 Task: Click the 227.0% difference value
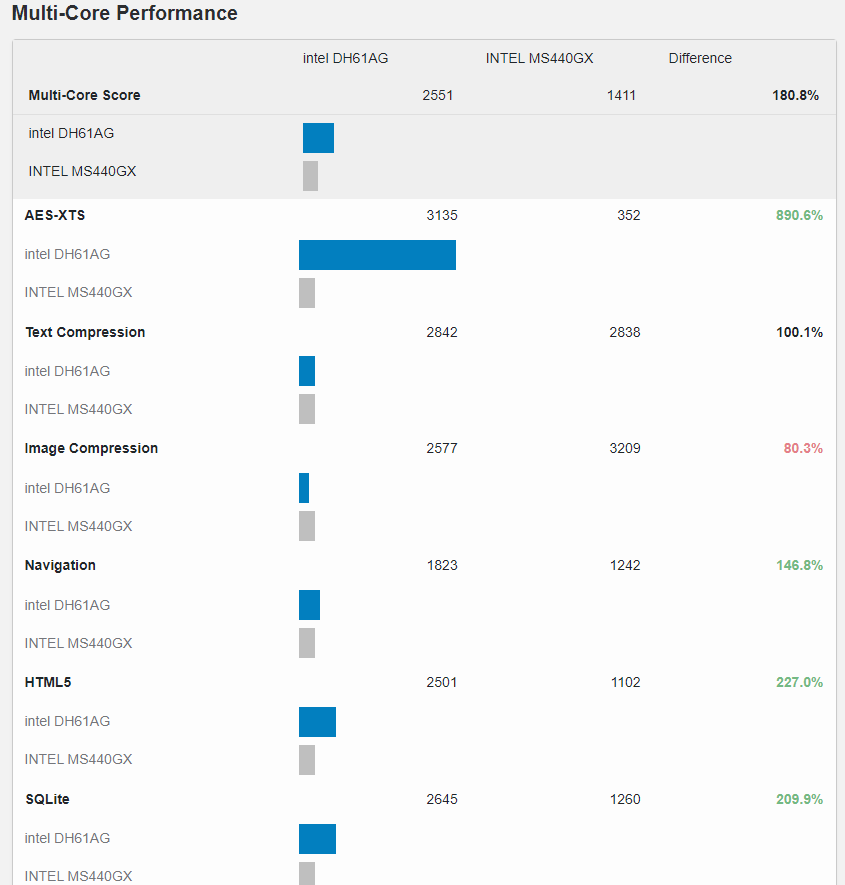tap(799, 682)
